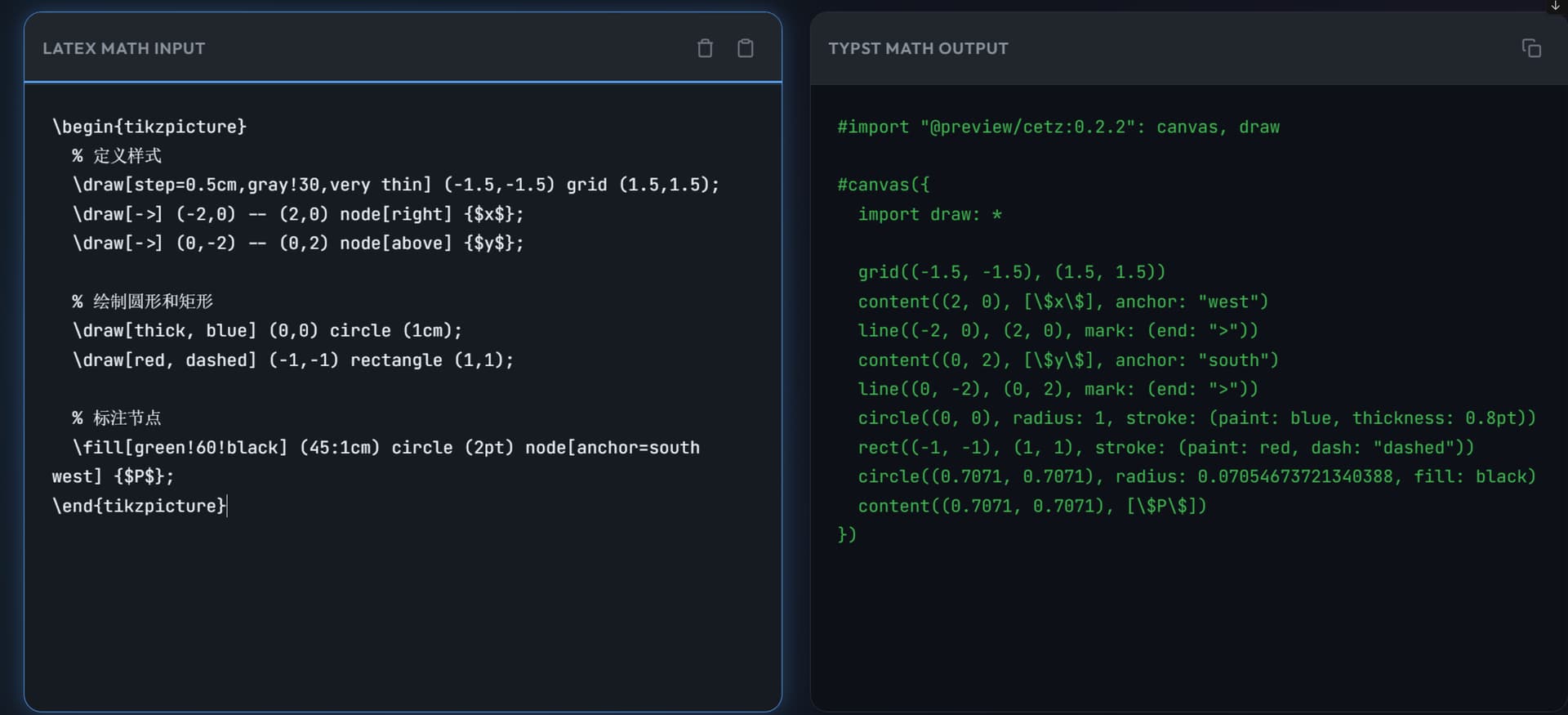Screen dimensions: 1568x715
Task: Click the #import cetz line in output
Action: tap(1058, 127)
